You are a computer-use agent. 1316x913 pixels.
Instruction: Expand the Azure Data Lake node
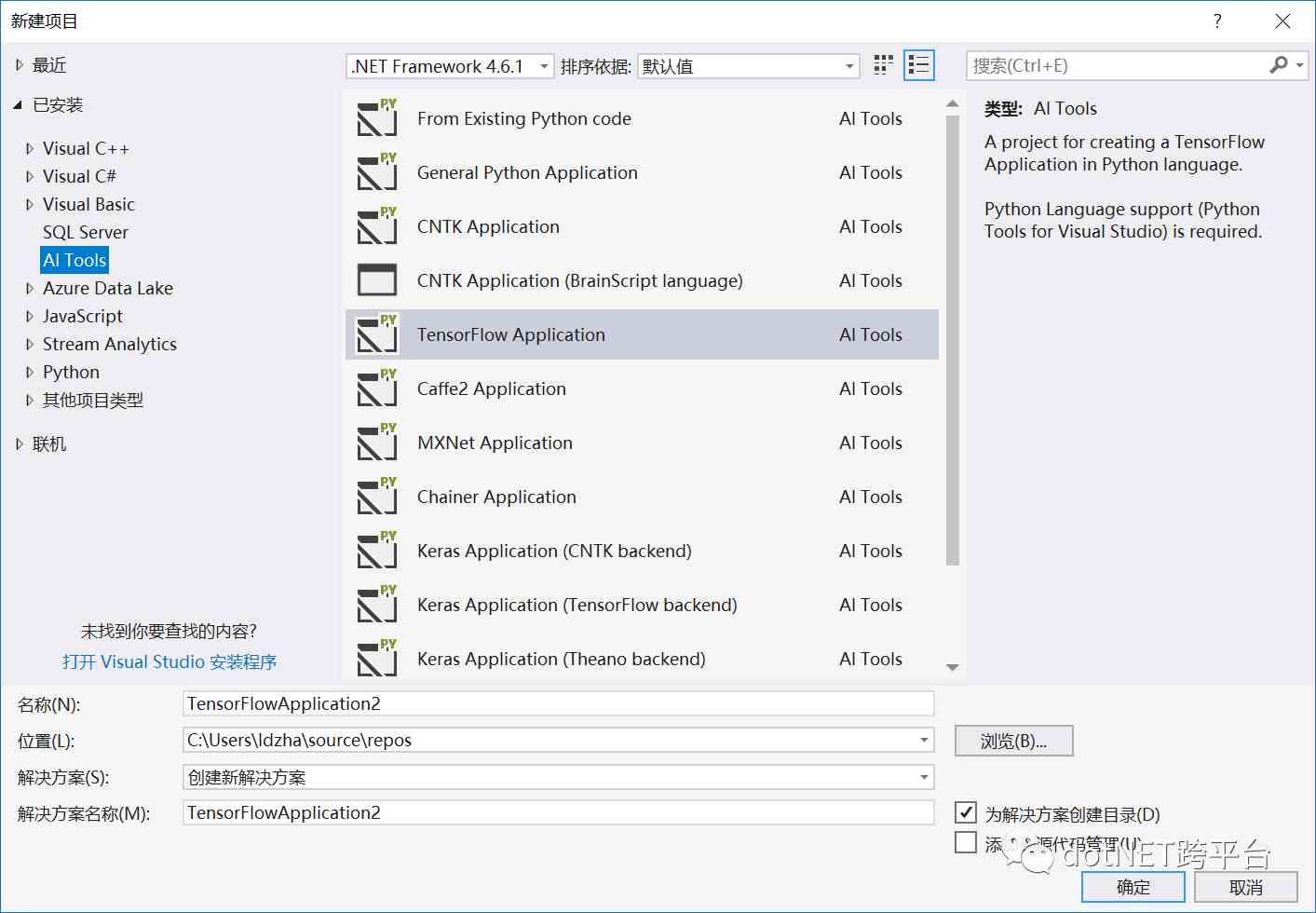(30, 289)
